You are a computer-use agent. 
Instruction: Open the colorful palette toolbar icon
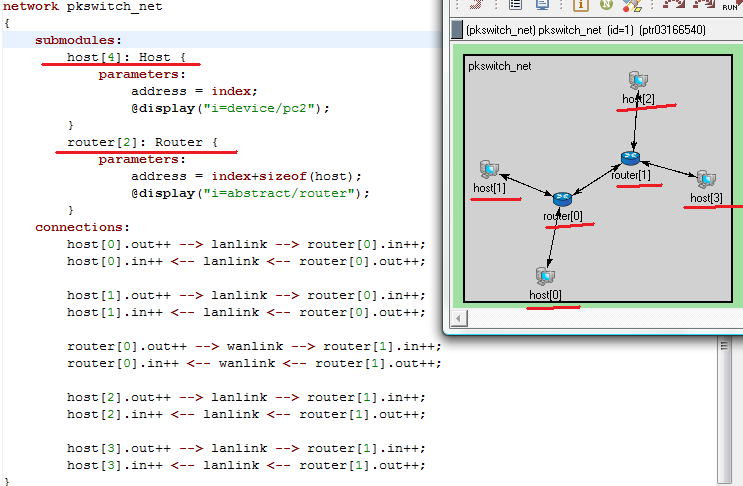pyautogui.click(x=632, y=5)
